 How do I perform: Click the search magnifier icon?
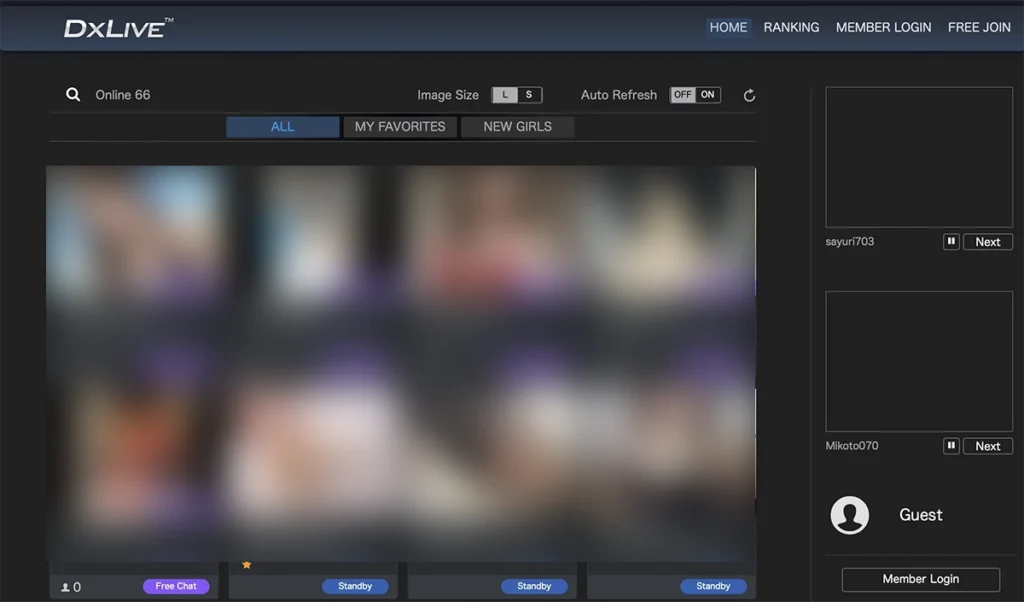pos(73,95)
